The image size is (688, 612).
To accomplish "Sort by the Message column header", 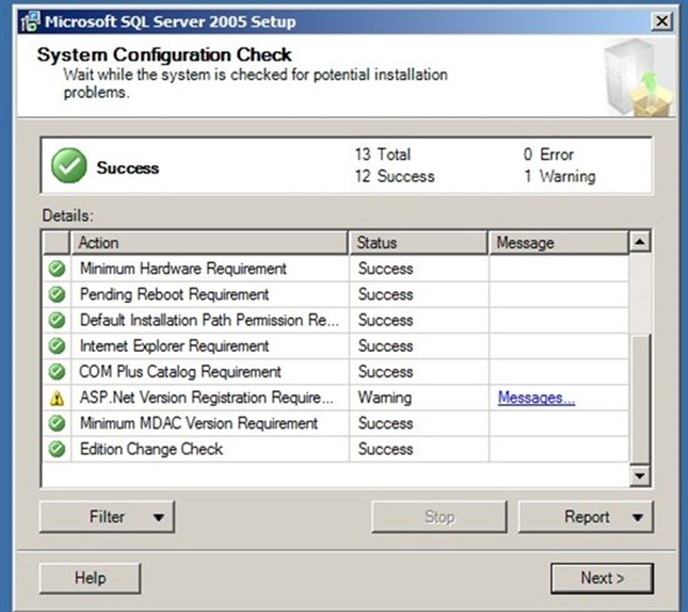I will (559, 243).
